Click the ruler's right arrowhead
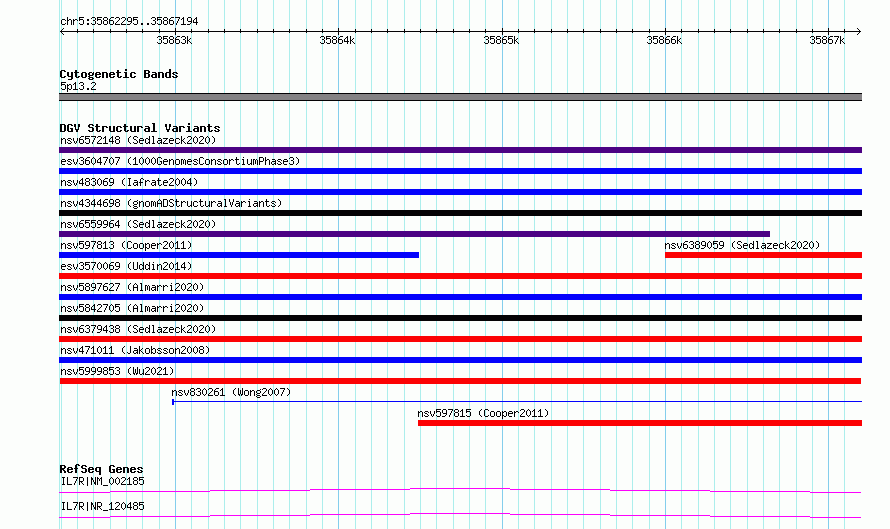Image resolution: width=890 pixels, height=529 pixels. [859, 31]
